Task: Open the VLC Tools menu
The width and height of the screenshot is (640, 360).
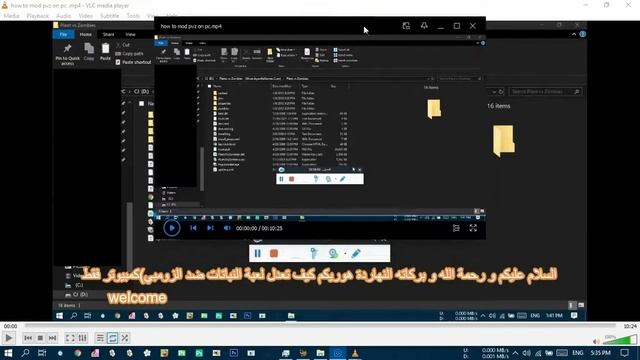Action: tap(133, 16)
